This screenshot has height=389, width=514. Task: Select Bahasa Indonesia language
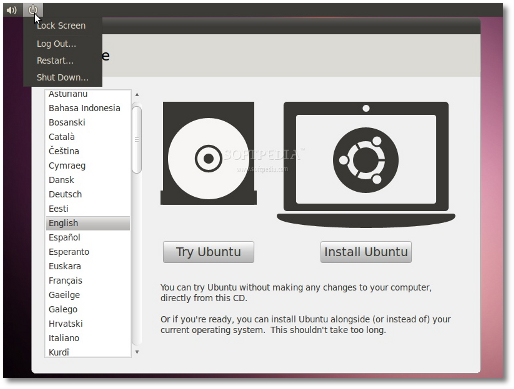[88, 108]
